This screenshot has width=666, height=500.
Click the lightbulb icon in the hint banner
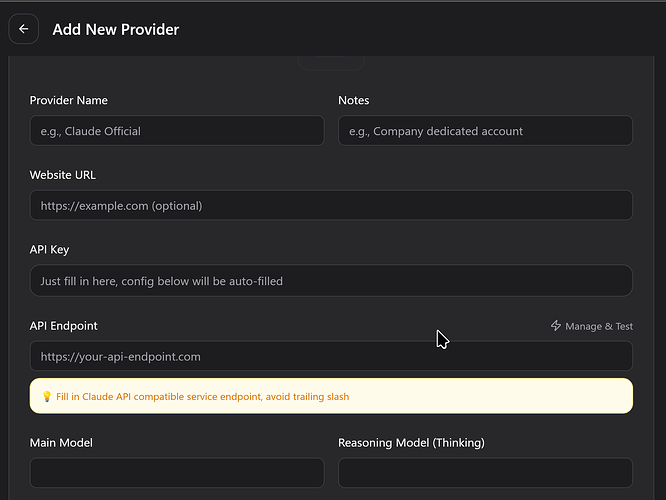[x=46, y=397]
